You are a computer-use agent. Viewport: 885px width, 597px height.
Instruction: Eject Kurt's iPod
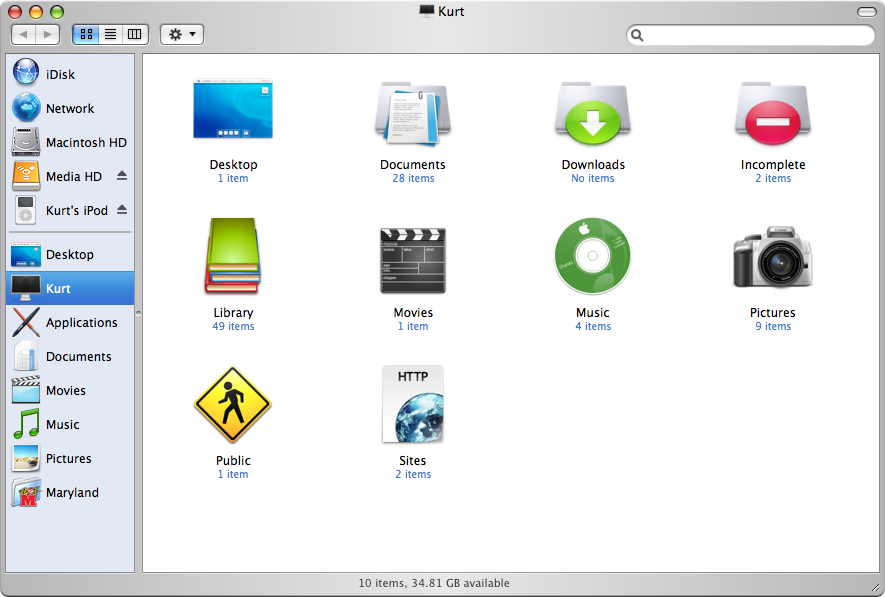[x=122, y=209]
